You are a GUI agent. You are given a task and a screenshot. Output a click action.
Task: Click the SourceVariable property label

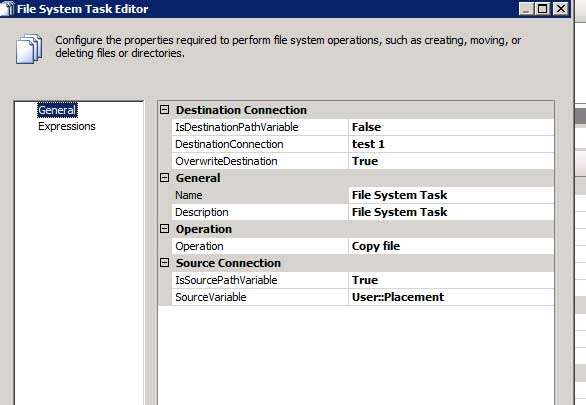point(211,297)
